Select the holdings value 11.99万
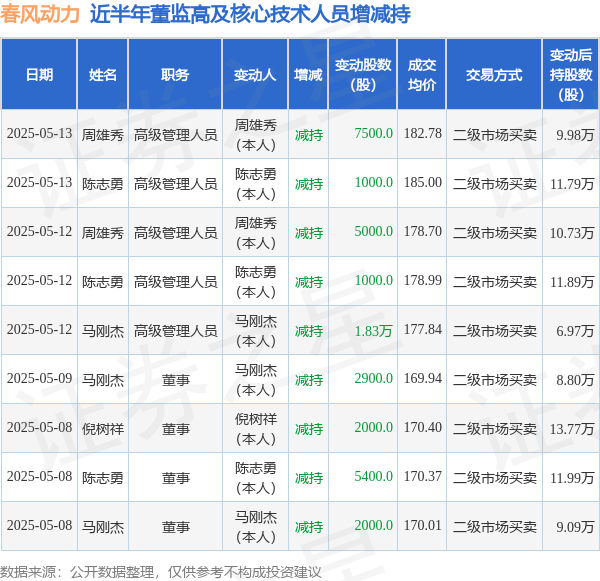600x581 pixels. 572,477
